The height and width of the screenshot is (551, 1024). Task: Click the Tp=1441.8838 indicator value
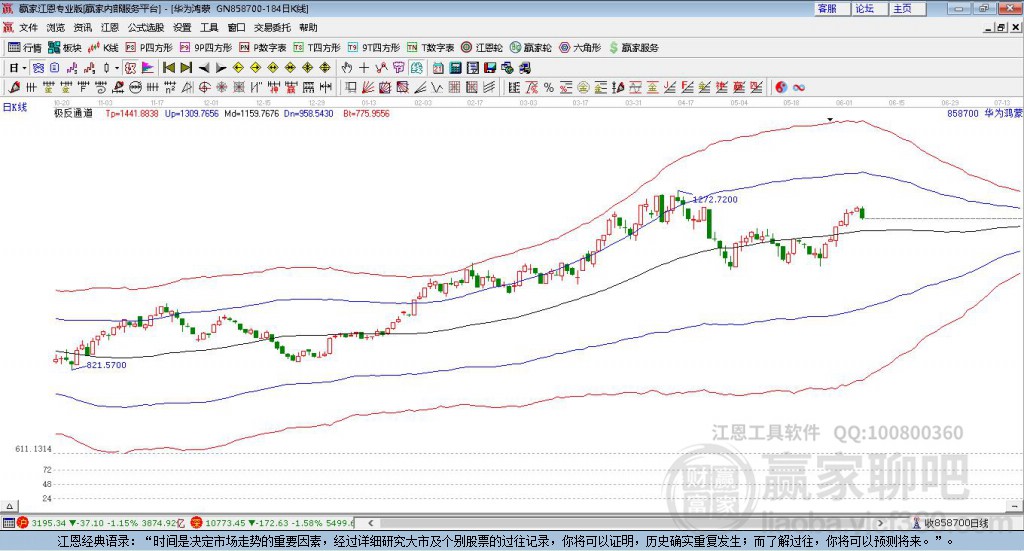[x=132, y=113]
